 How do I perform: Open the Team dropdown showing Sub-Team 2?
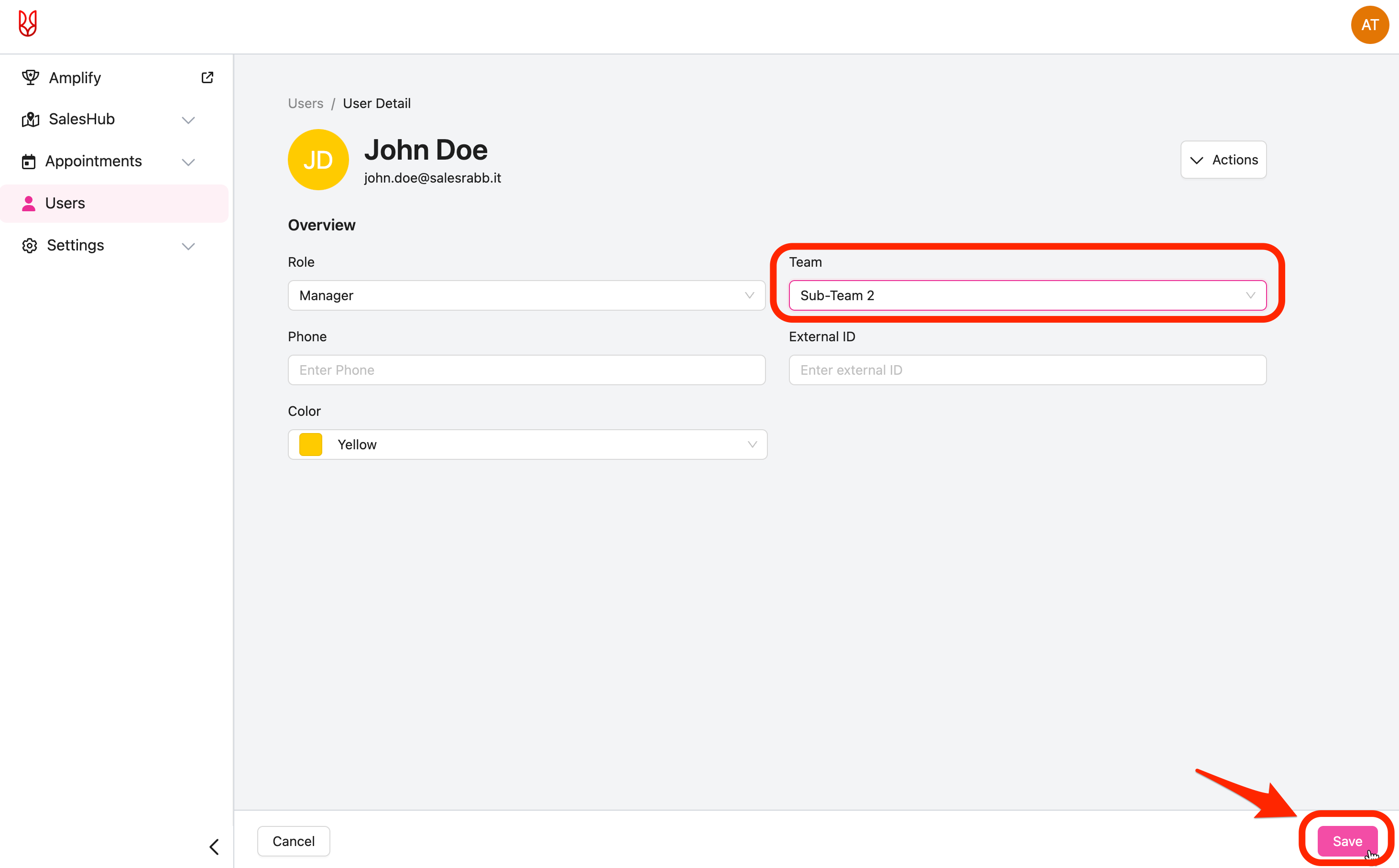(x=1027, y=296)
